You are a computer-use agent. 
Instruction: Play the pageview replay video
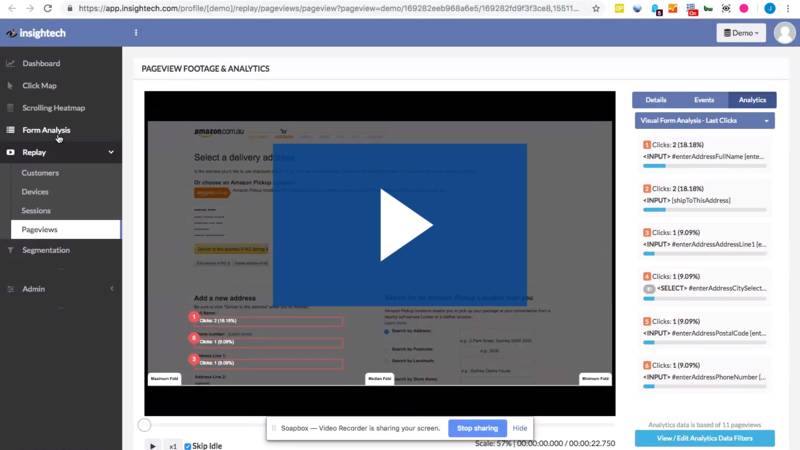(400, 225)
